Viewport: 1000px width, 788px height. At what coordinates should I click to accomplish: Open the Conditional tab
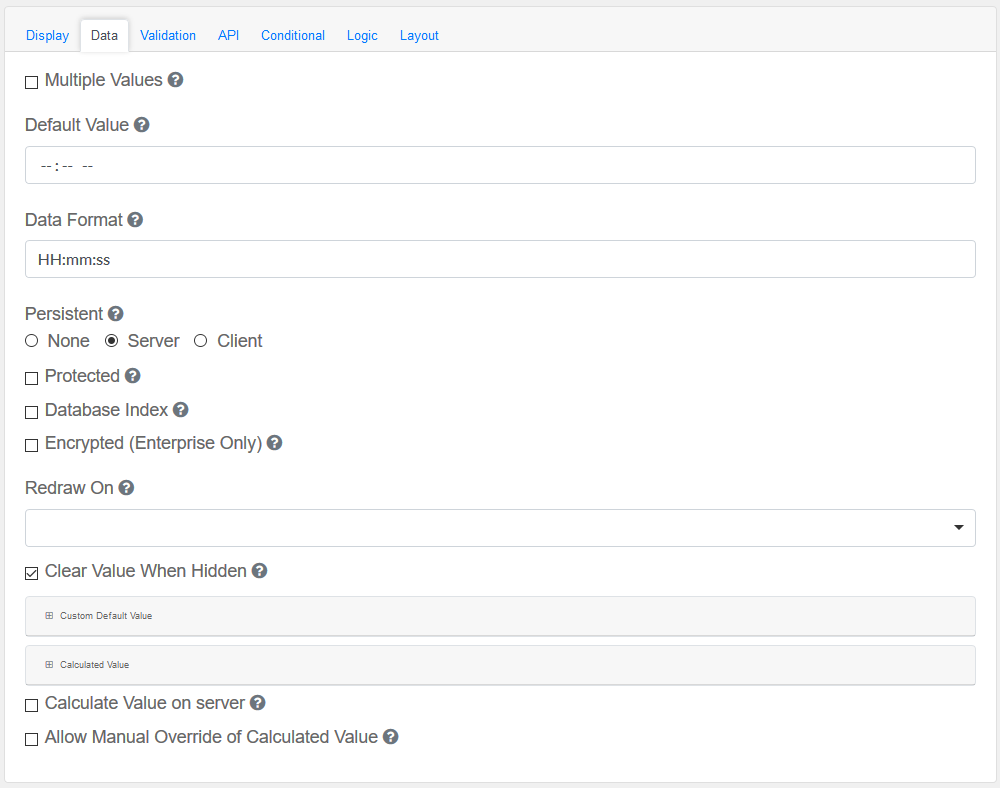click(293, 35)
